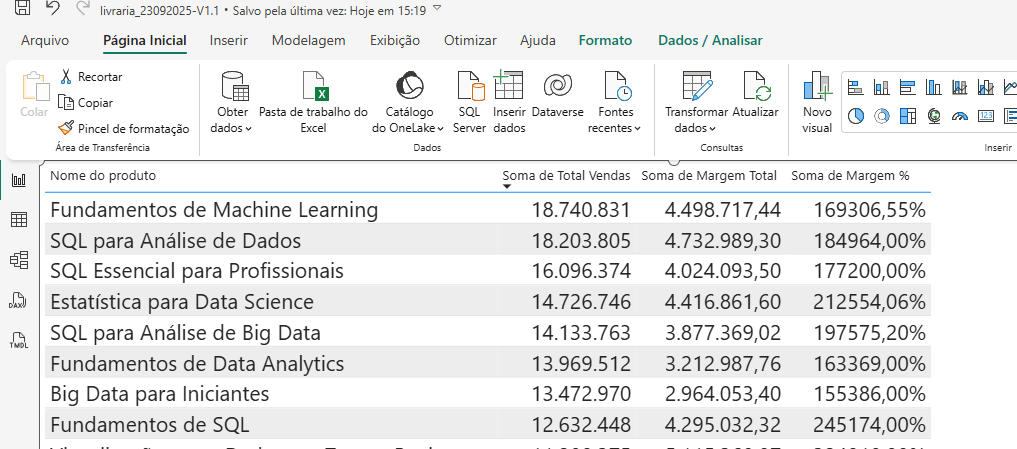Screen dimensions: 1017x449
Task: Click the Obter dados database icon
Action: [235, 86]
